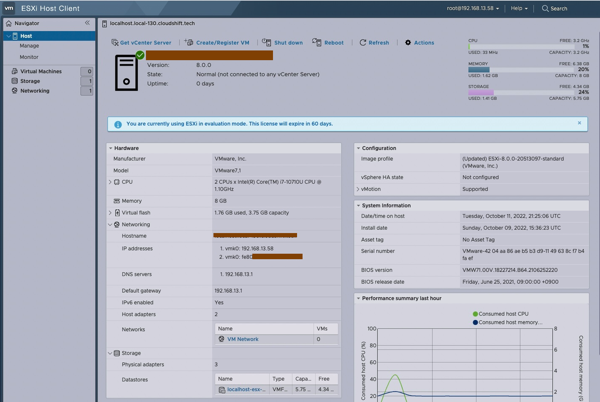Open Virtual Machines in the Navigator

[x=41, y=71]
